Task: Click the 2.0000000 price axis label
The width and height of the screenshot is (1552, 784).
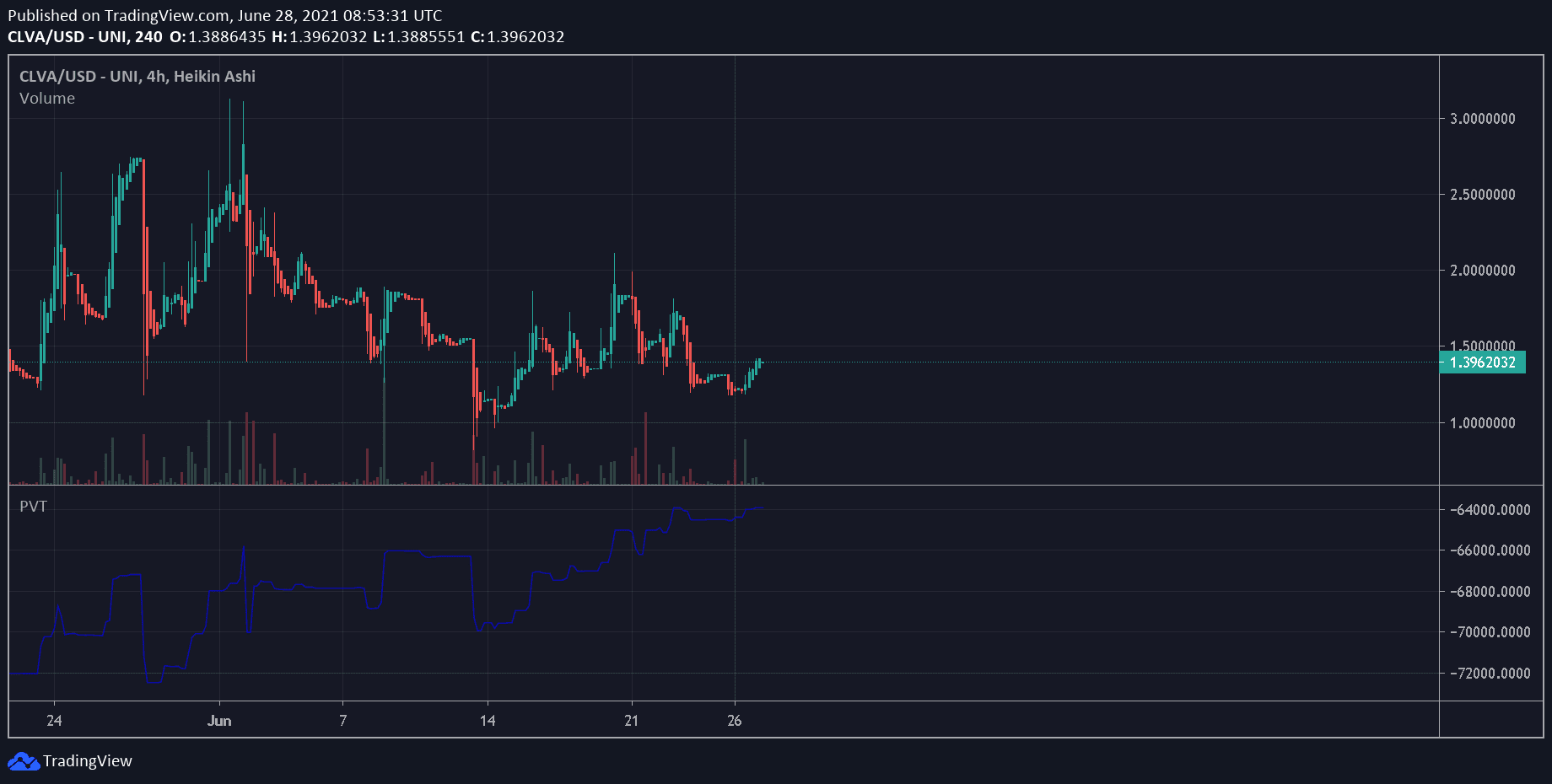Action: (1482, 271)
